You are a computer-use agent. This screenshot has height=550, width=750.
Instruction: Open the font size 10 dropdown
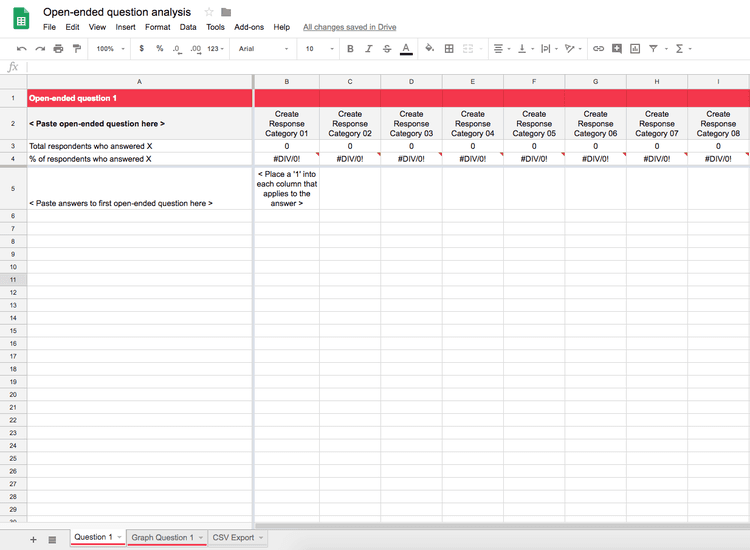tap(319, 49)
